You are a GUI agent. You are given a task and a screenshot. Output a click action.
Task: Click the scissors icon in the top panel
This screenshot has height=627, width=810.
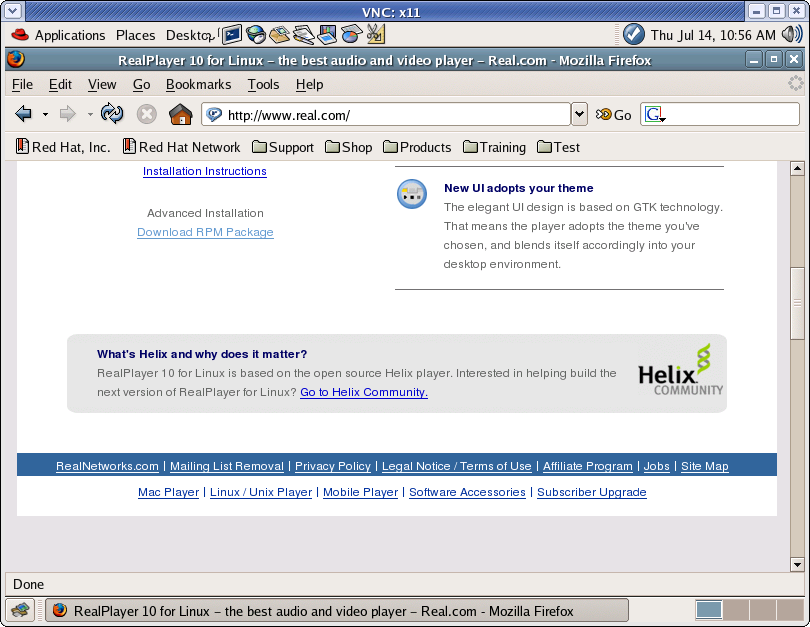coord(376,35)
